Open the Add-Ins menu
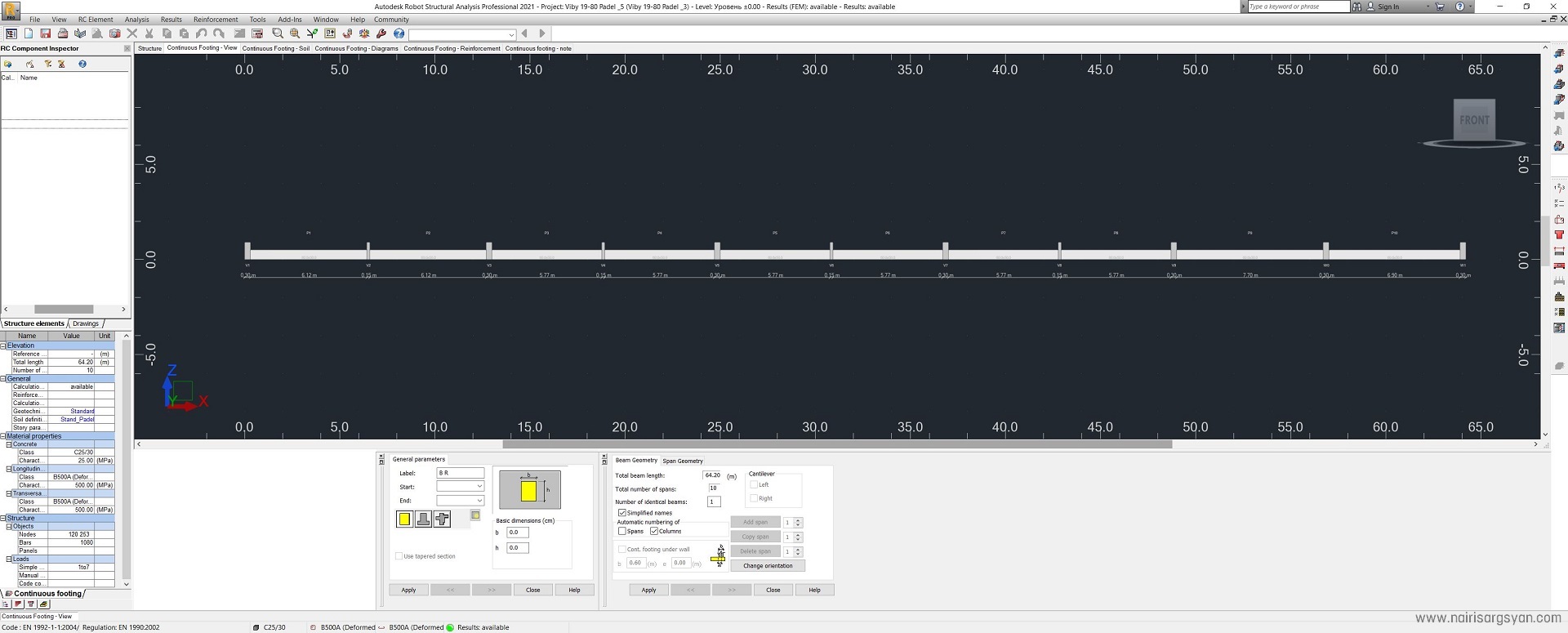Screen dimensions: 1568x633 [x=290, y=20]
